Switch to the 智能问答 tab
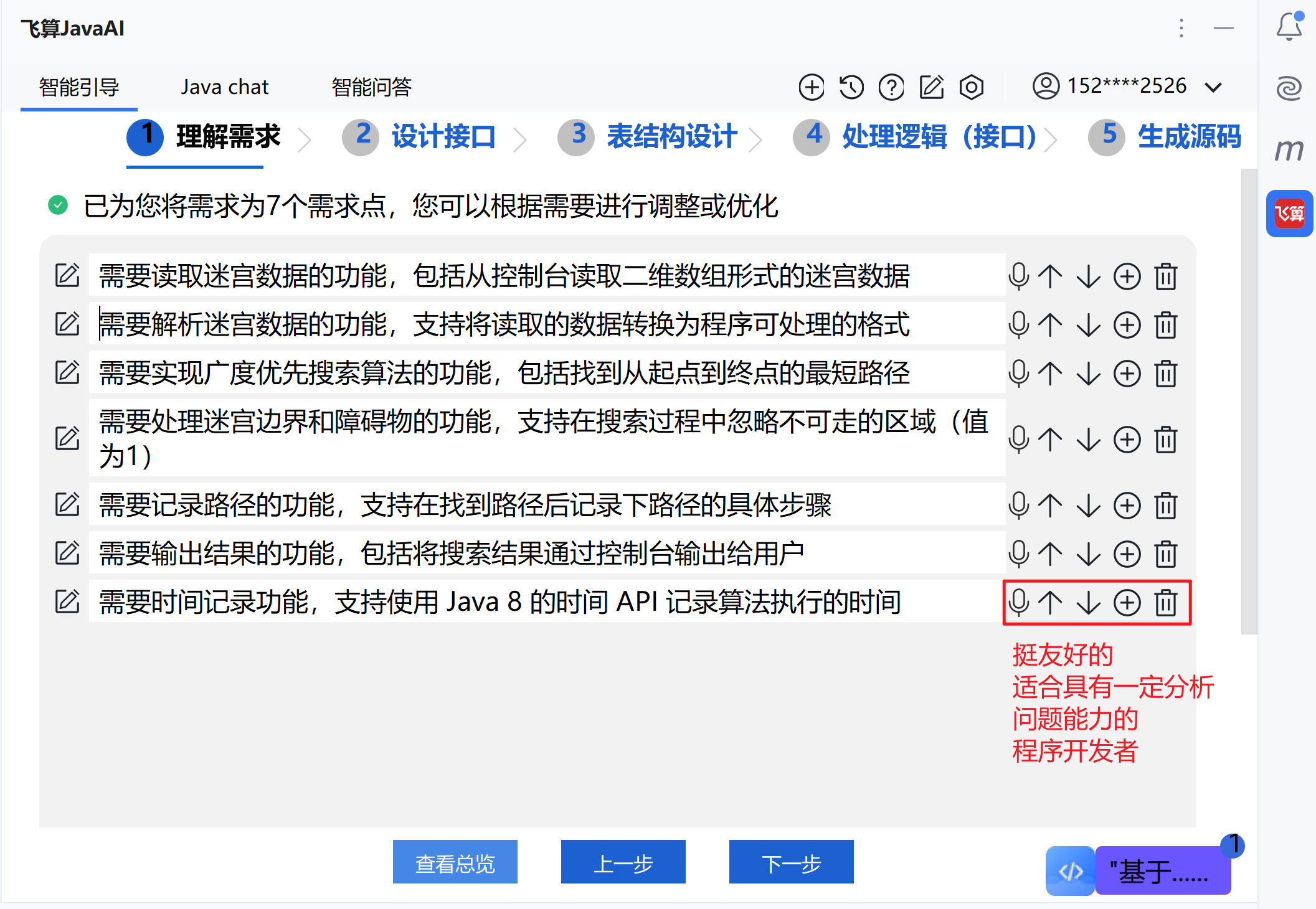 (371, 87)
